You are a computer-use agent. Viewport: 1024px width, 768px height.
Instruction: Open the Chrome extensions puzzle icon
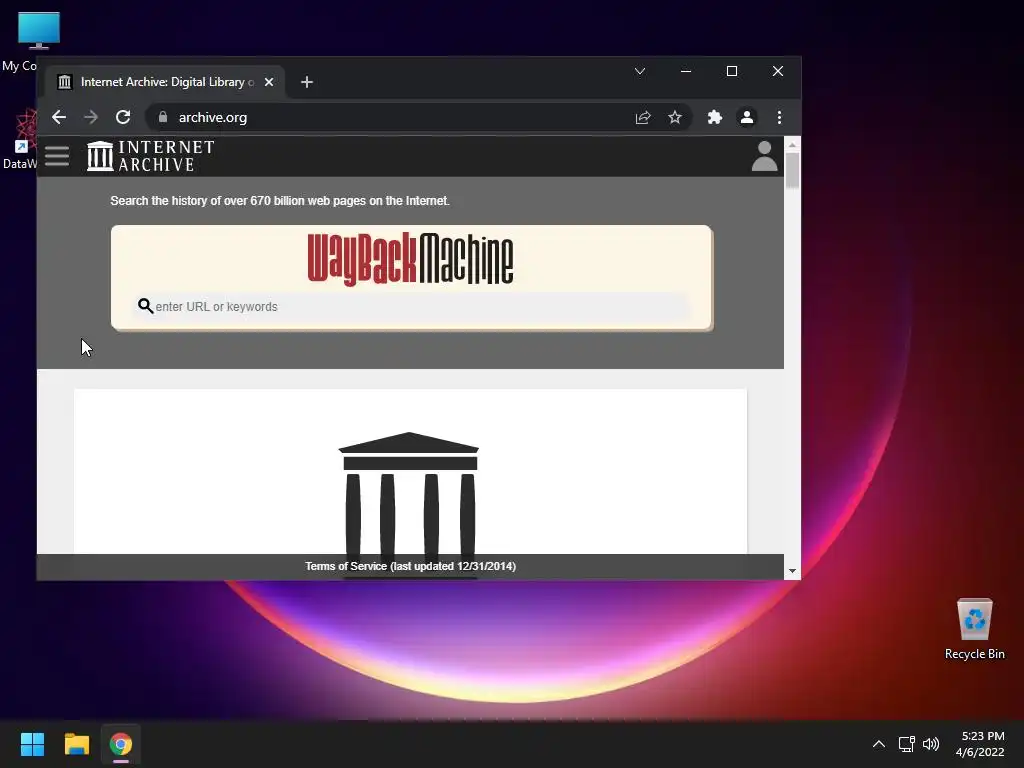click(714, 118)
